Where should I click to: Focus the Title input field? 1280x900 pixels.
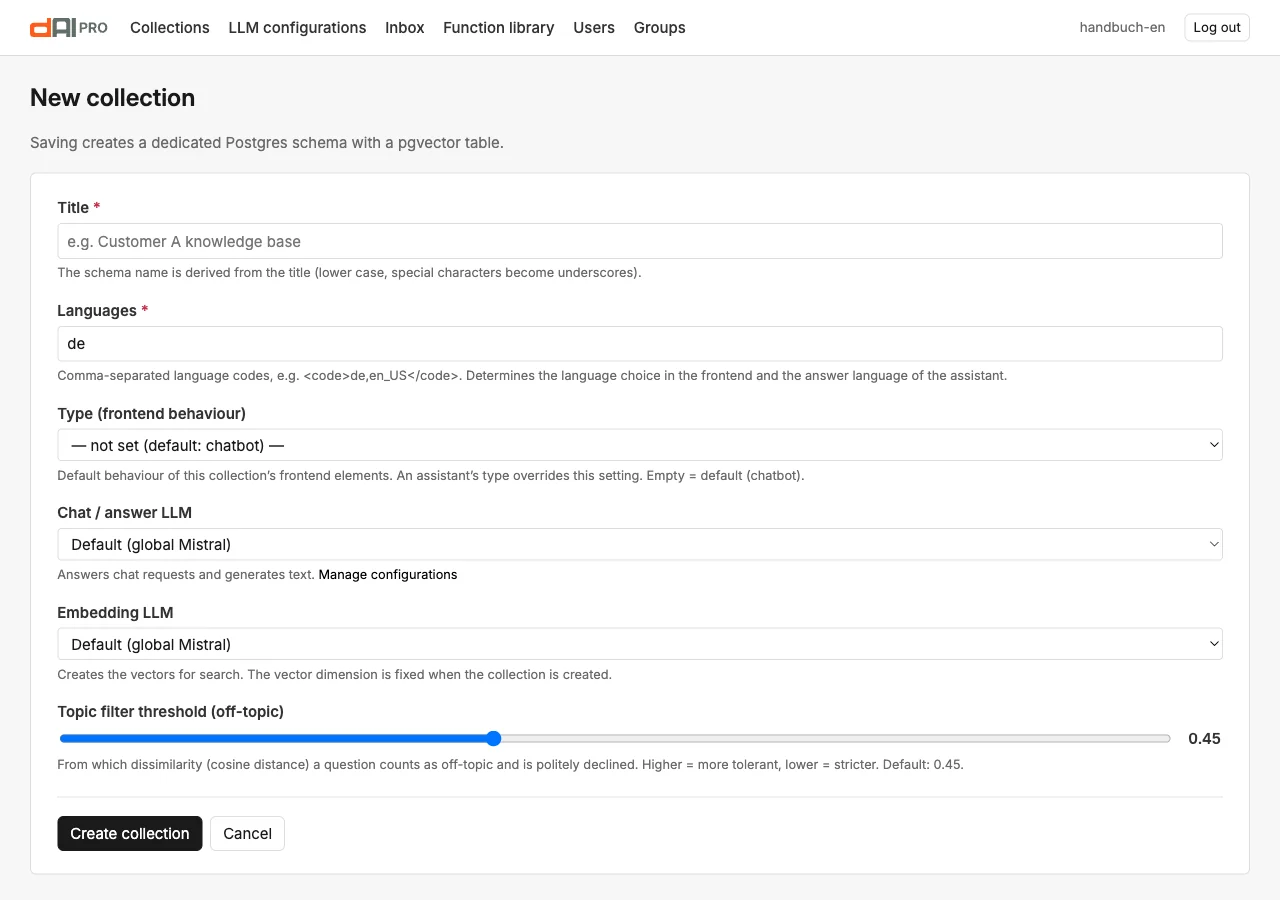click(x=640, y=241)
